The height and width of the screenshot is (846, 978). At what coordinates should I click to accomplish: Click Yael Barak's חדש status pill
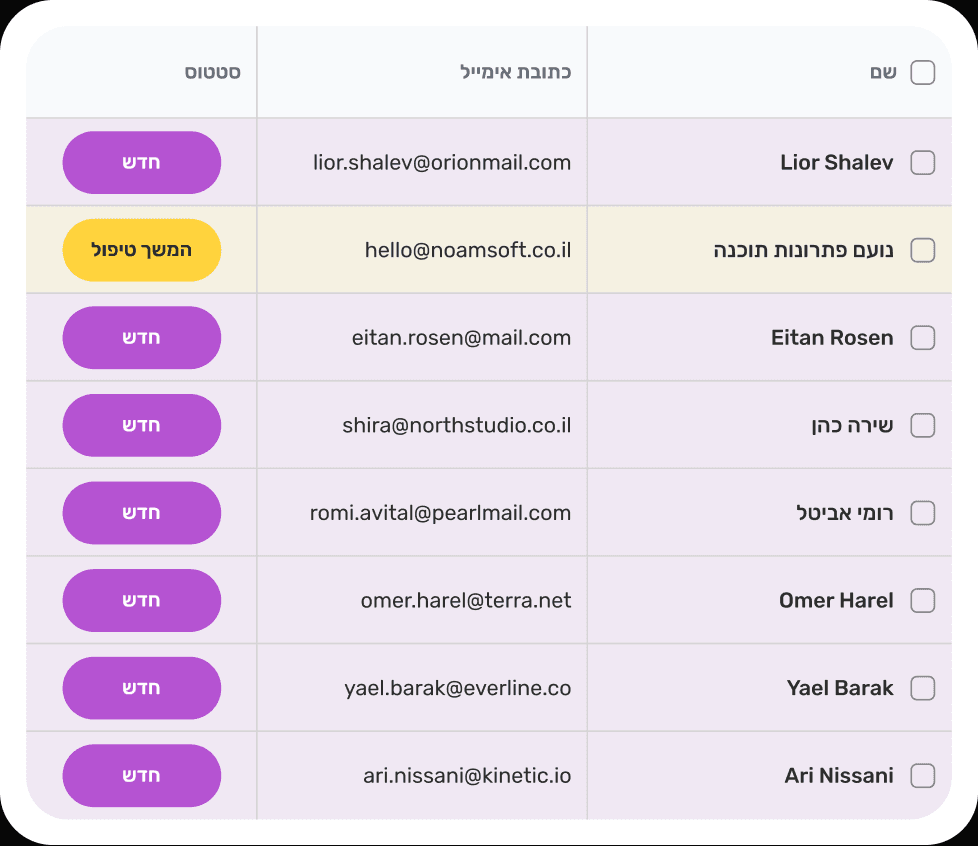142,688
